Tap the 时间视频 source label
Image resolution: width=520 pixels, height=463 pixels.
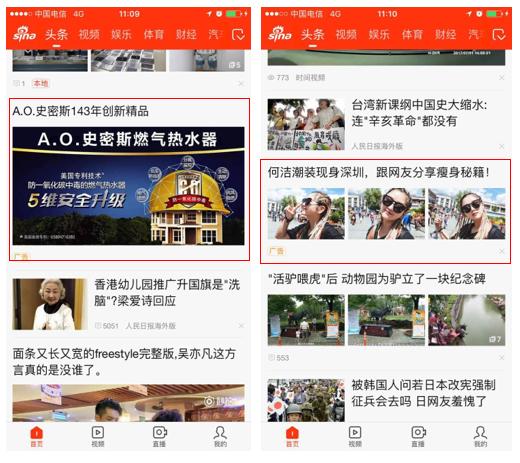tap(310, 77)
